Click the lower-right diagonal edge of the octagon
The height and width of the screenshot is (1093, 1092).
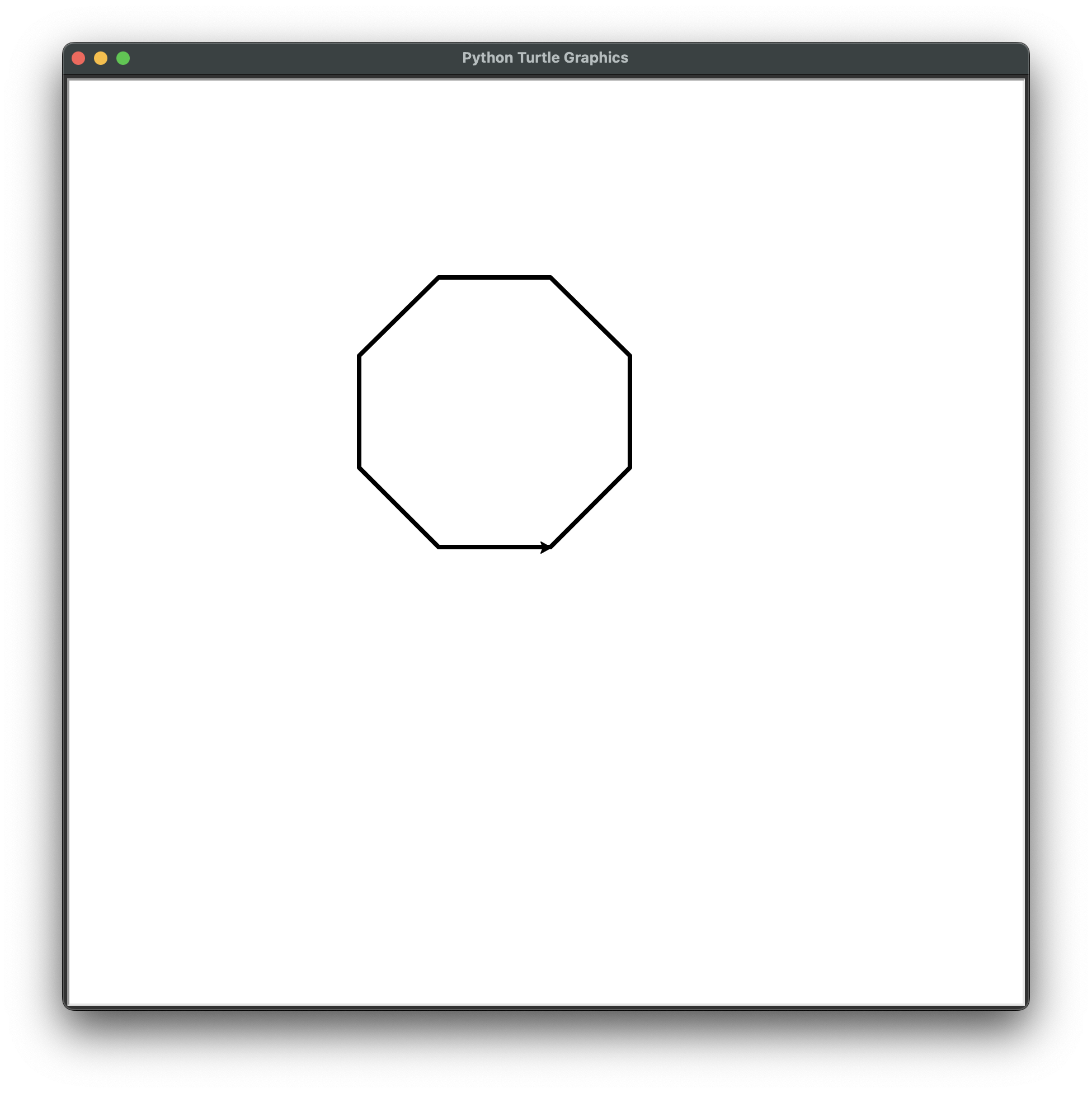590,507
